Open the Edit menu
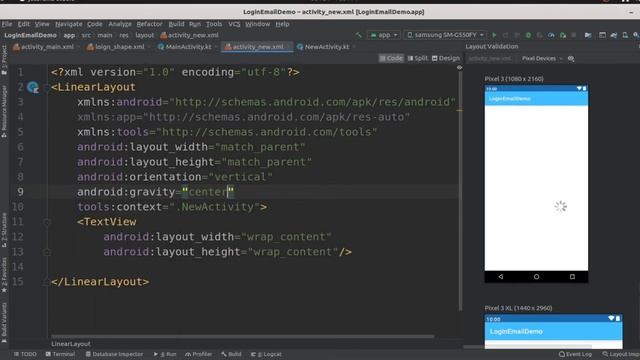Viewport: 640px width, 360px height. tap(24, 24)
